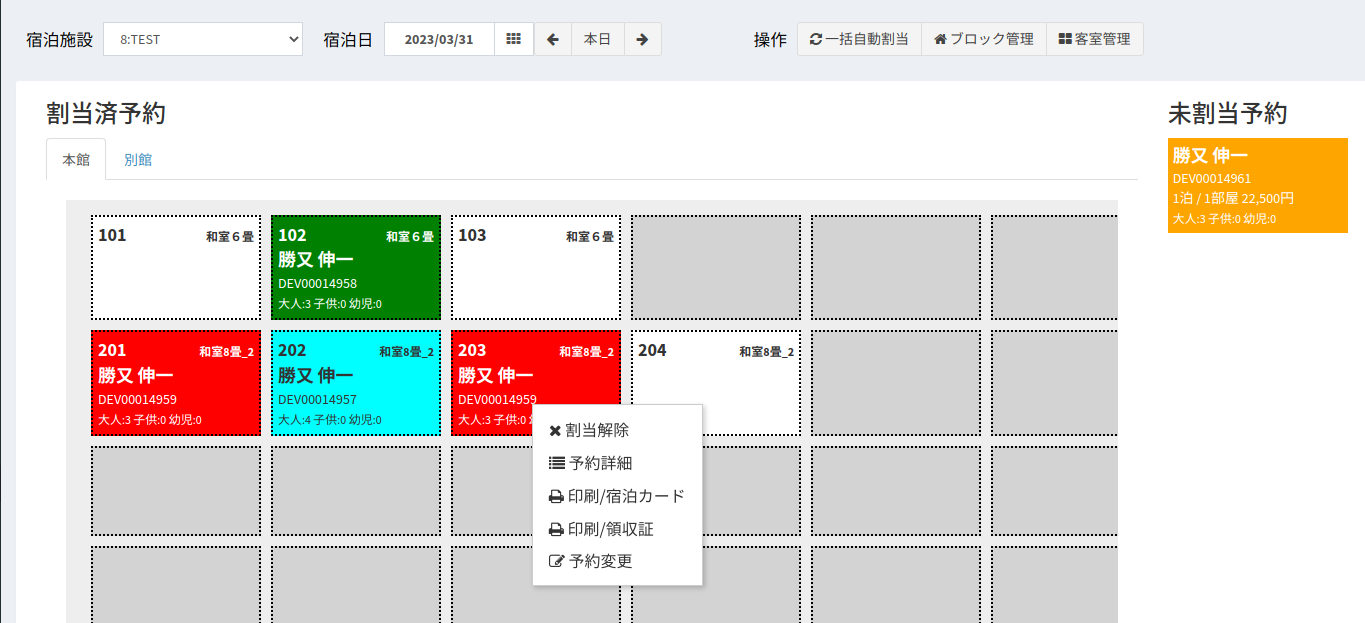The image size is (1365, 623).
Task: Choose 予約変更 in the context menu
Action: [x=617, y=561]
